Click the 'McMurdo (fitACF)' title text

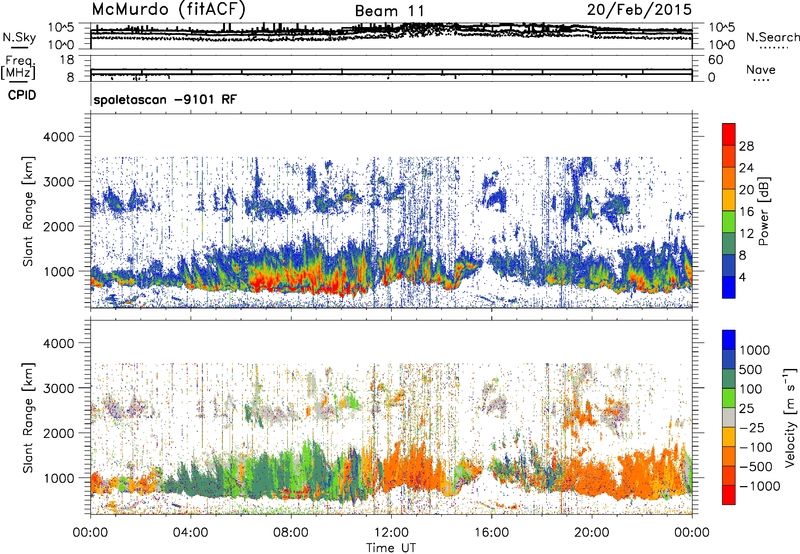click(x=169, y=9)
